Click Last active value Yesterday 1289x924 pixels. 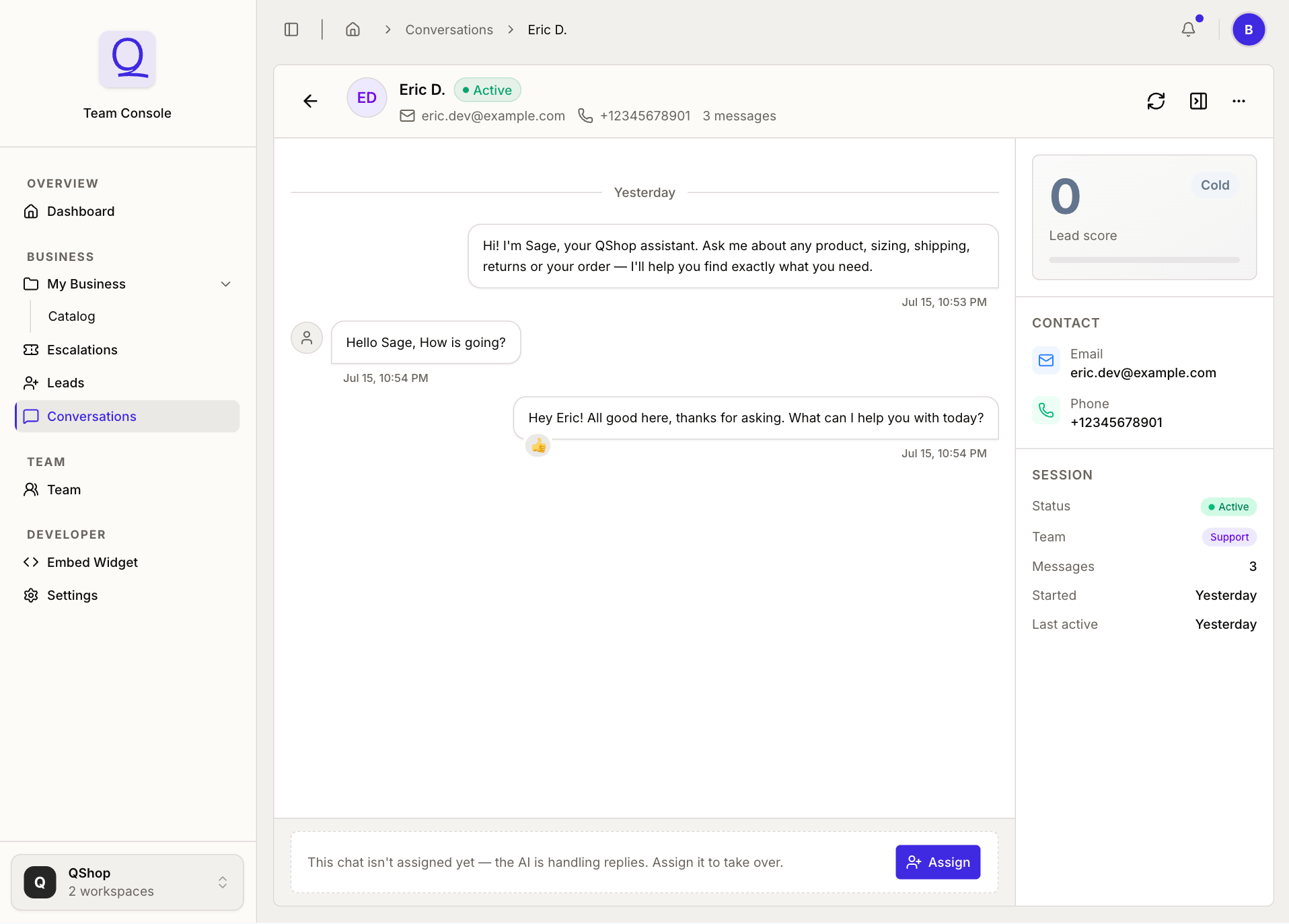click(1226, 624)
